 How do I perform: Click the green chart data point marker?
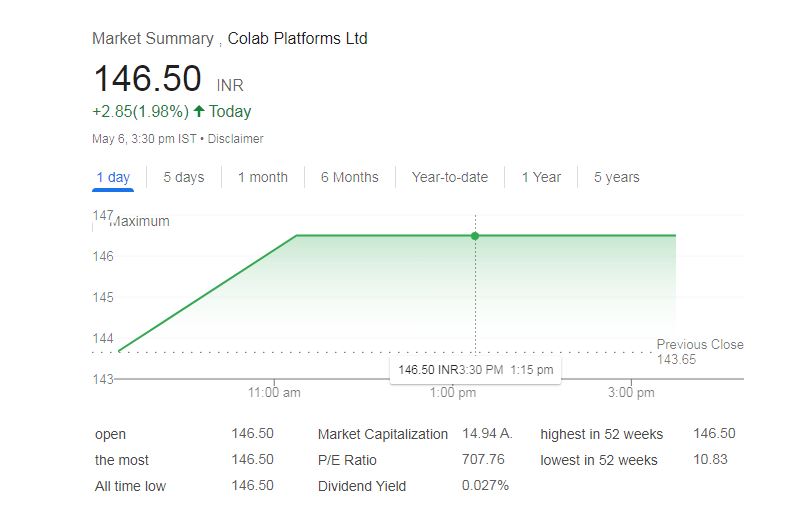click(x=475, y=236)
